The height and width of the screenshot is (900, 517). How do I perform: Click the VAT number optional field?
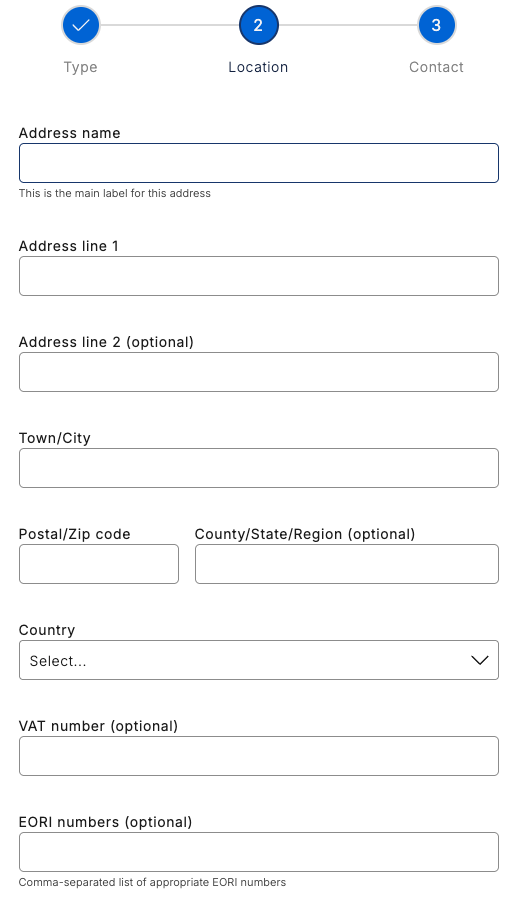[x=259, y=756]
